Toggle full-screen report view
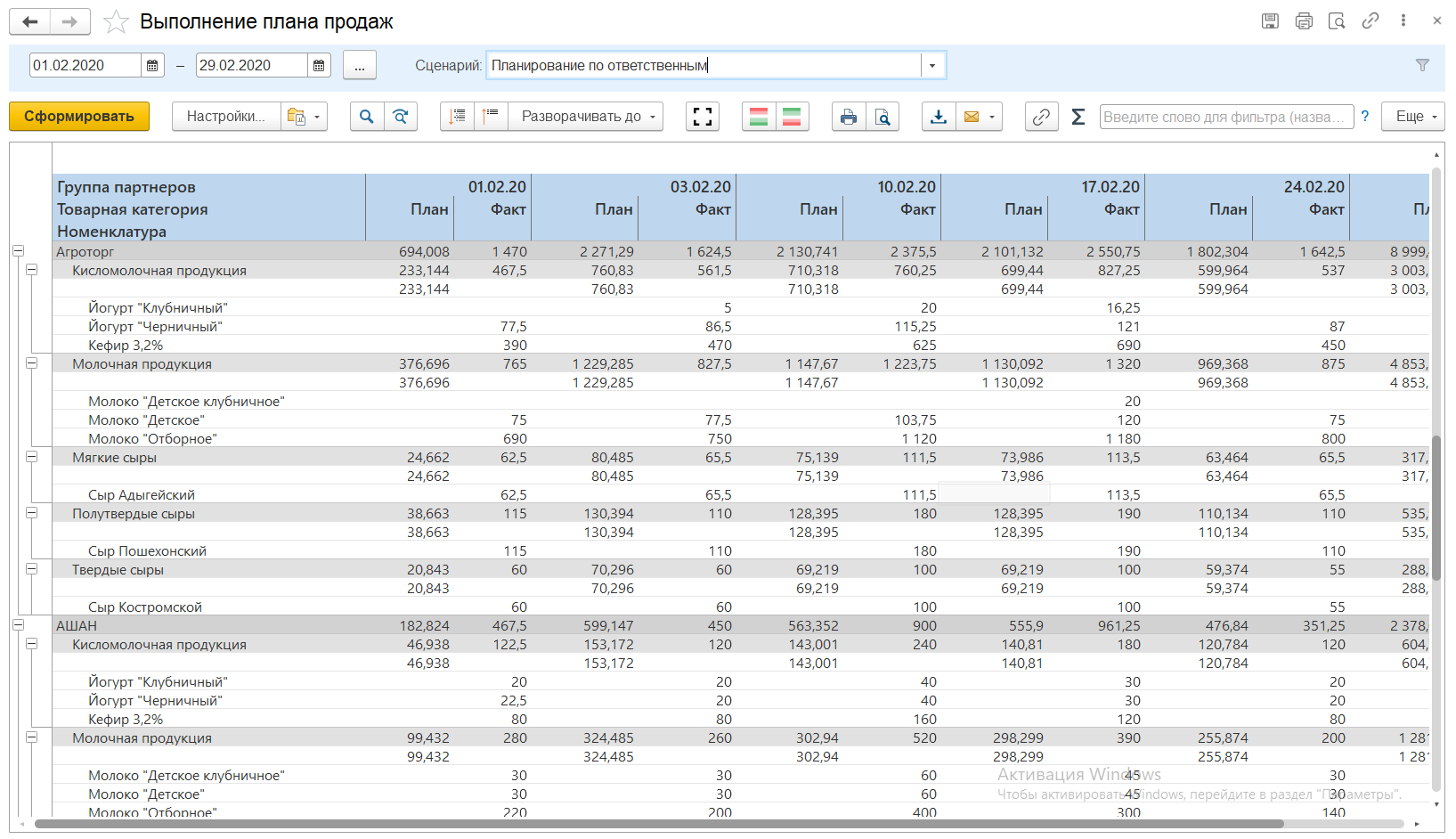This screenshot has height=839, width=1456. tap(703, 117)
